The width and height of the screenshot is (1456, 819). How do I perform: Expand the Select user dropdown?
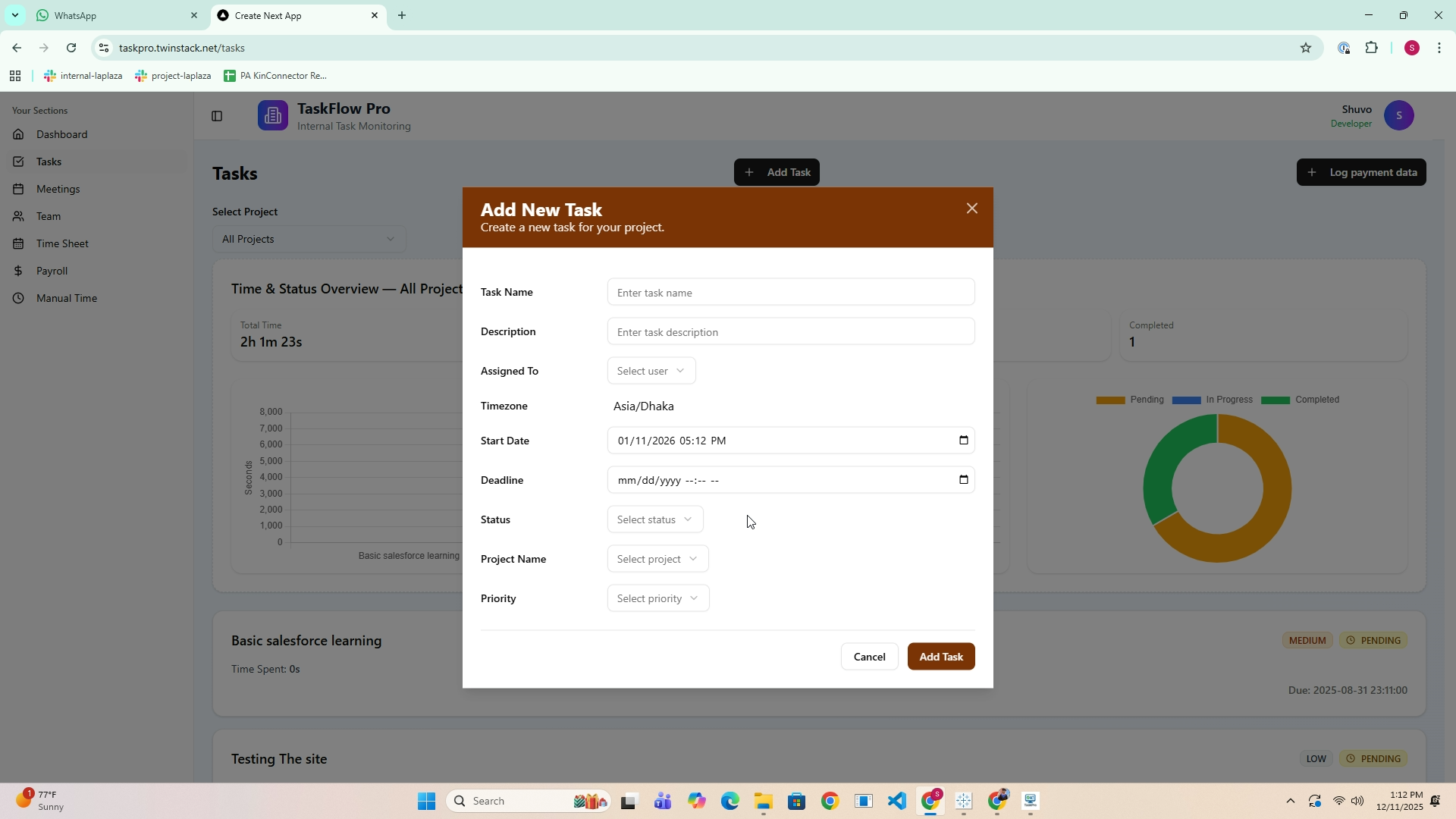click(x=651, y=371)
